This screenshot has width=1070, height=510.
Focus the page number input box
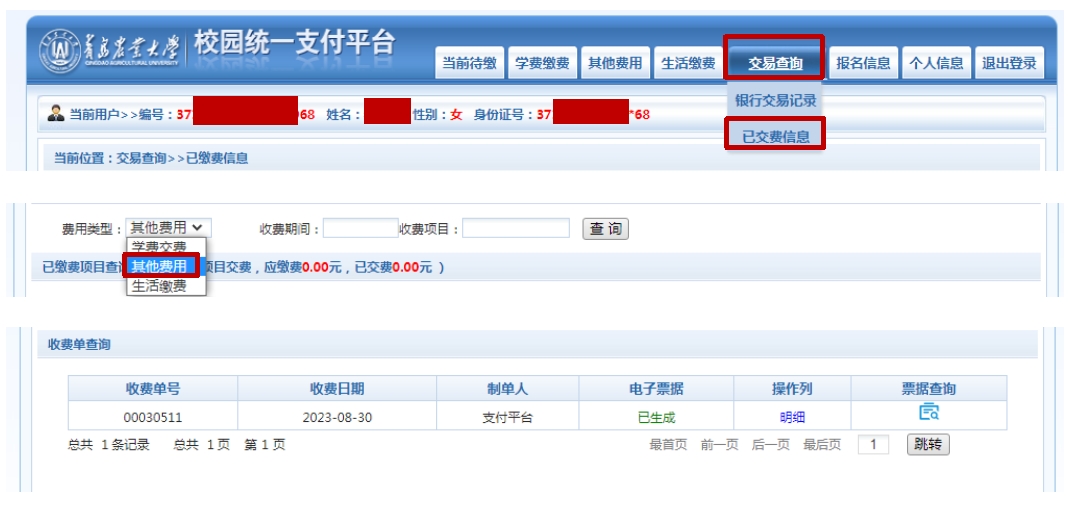tap(873, 445)
